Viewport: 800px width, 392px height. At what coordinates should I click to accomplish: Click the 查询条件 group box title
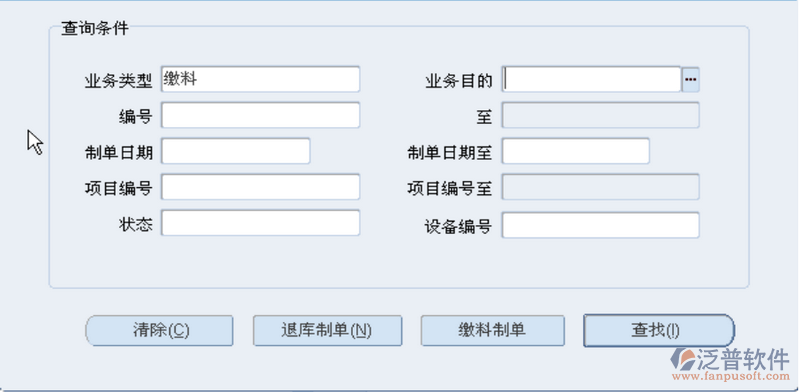click(95, 28)
